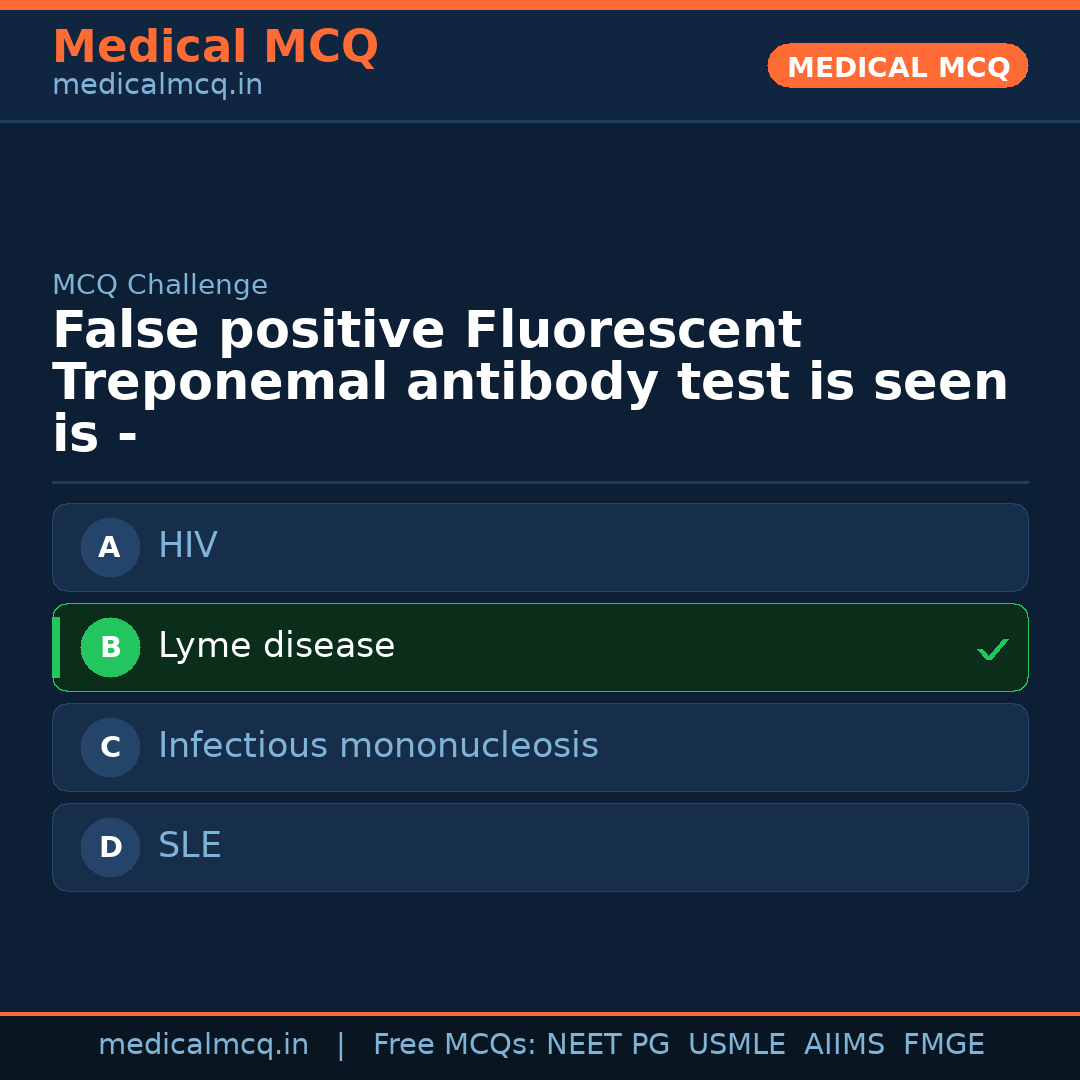
Task: Click the letter A option circle
Action: (x=110, y=547)
